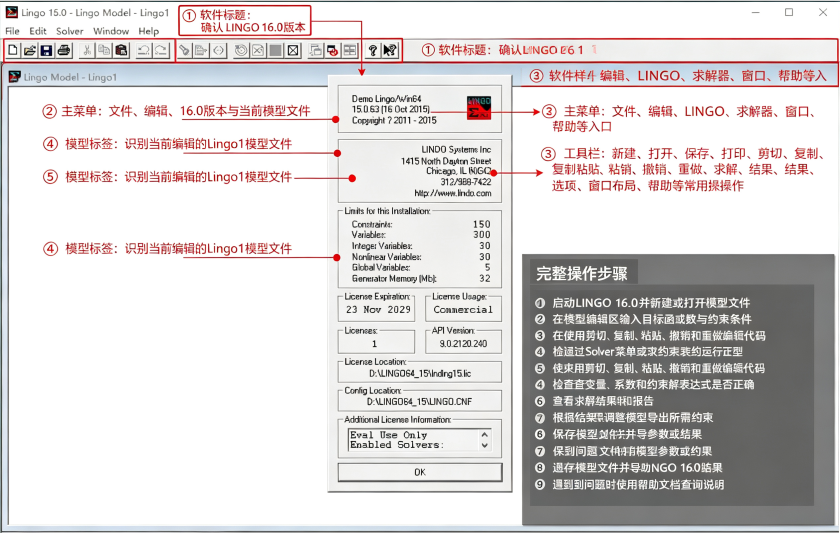Viewport: 840px width, 533px height.
Task: Click the Lingo app icon in the title bar
Action: click(11, 12)
